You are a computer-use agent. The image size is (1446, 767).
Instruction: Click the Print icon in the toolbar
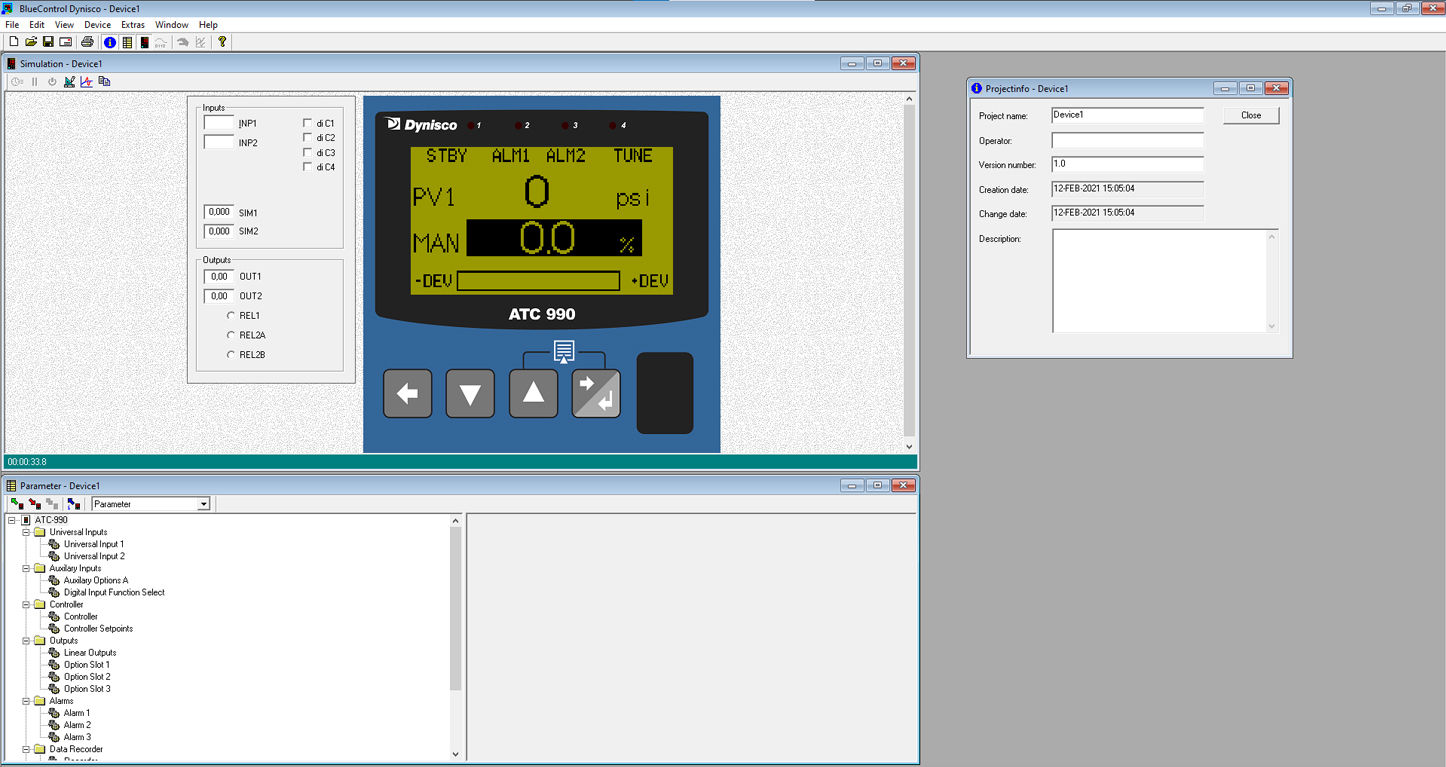pyautogui.click(x=87, y=42)
